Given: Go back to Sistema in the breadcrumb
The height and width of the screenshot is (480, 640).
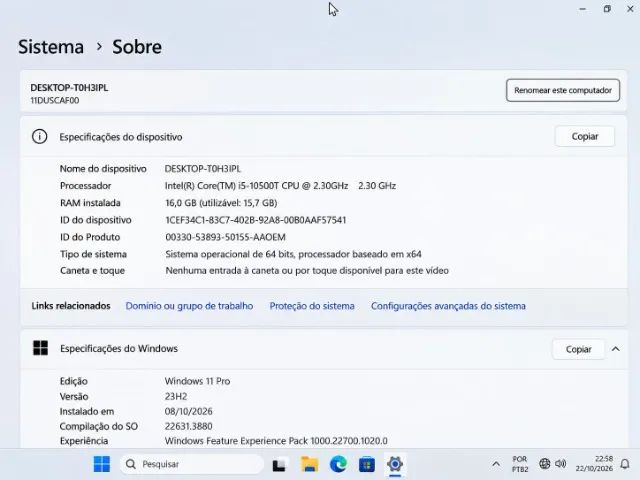Looking at the screenshot, I should pos(51,47).
